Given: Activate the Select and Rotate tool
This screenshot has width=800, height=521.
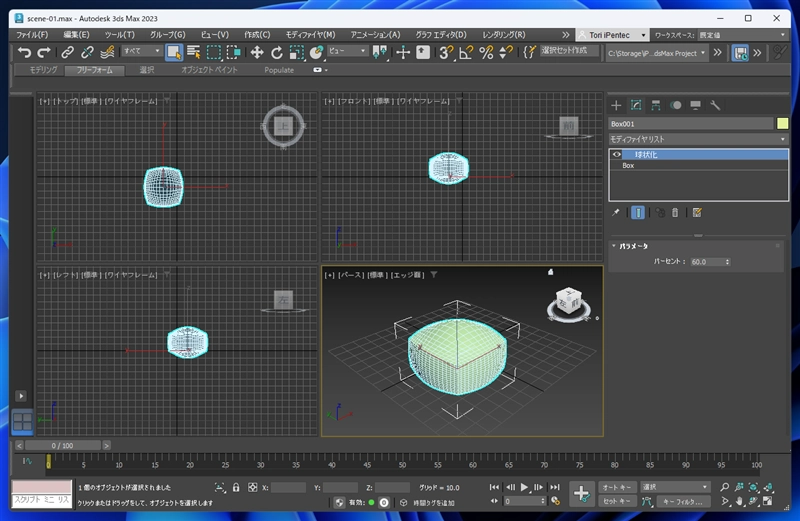Looking at the screenshot, I should [x=277, y=52].
